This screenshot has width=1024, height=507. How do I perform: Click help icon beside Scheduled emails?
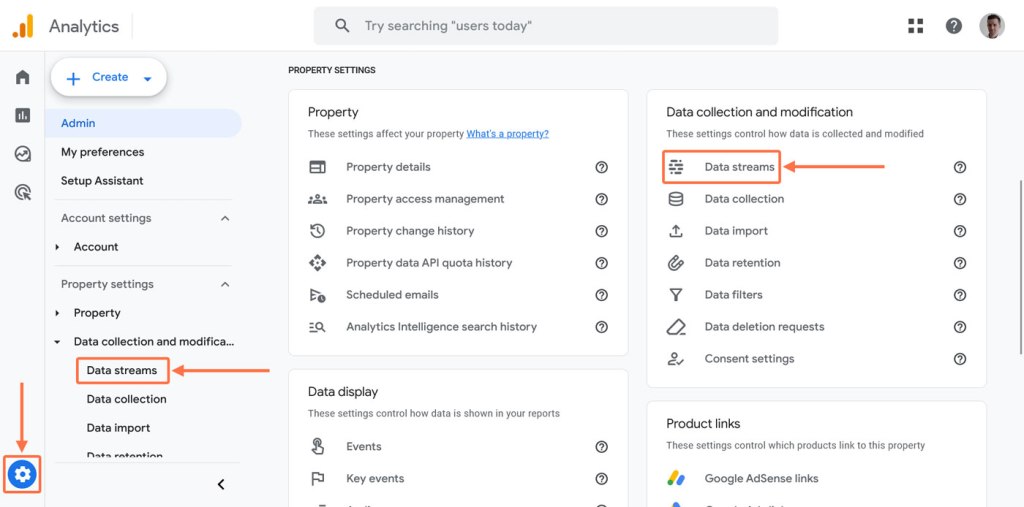pos(601,295)
